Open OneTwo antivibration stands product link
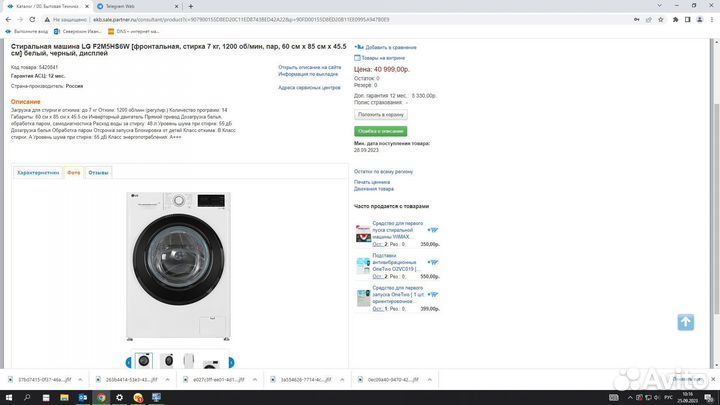Image resolution: width=720 pixels, height=405 pixels. coord(395,262)
